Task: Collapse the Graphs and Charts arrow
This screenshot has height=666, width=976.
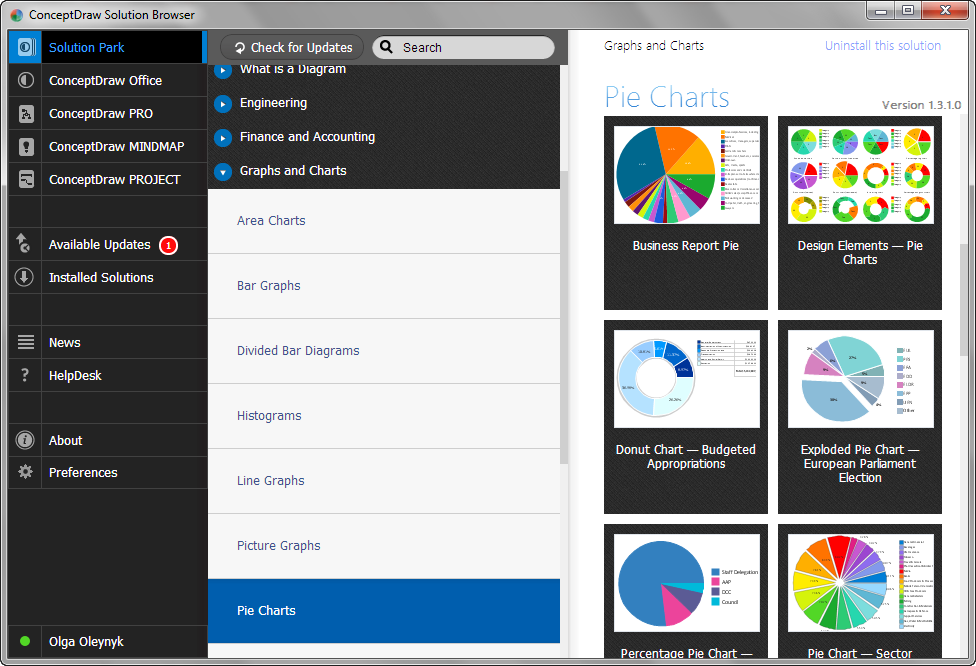Action: [223, 171]
